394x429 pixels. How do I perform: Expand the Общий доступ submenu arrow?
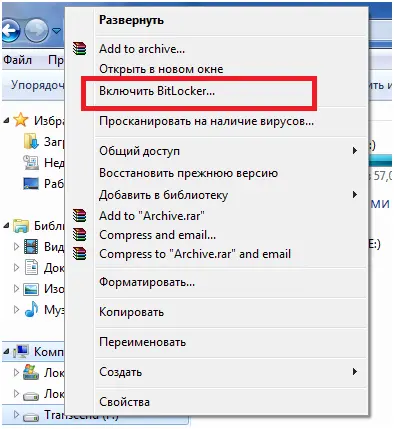coord(355,151)
